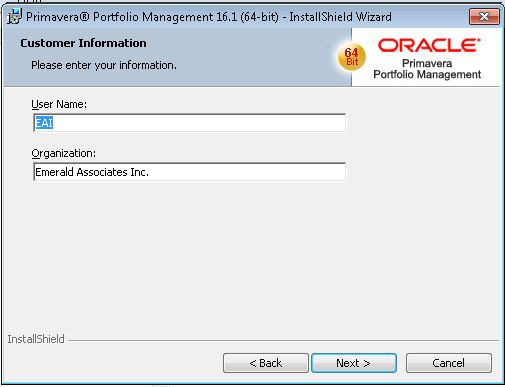
Task: Click the Organization input field
Action: tap(190, 172)
